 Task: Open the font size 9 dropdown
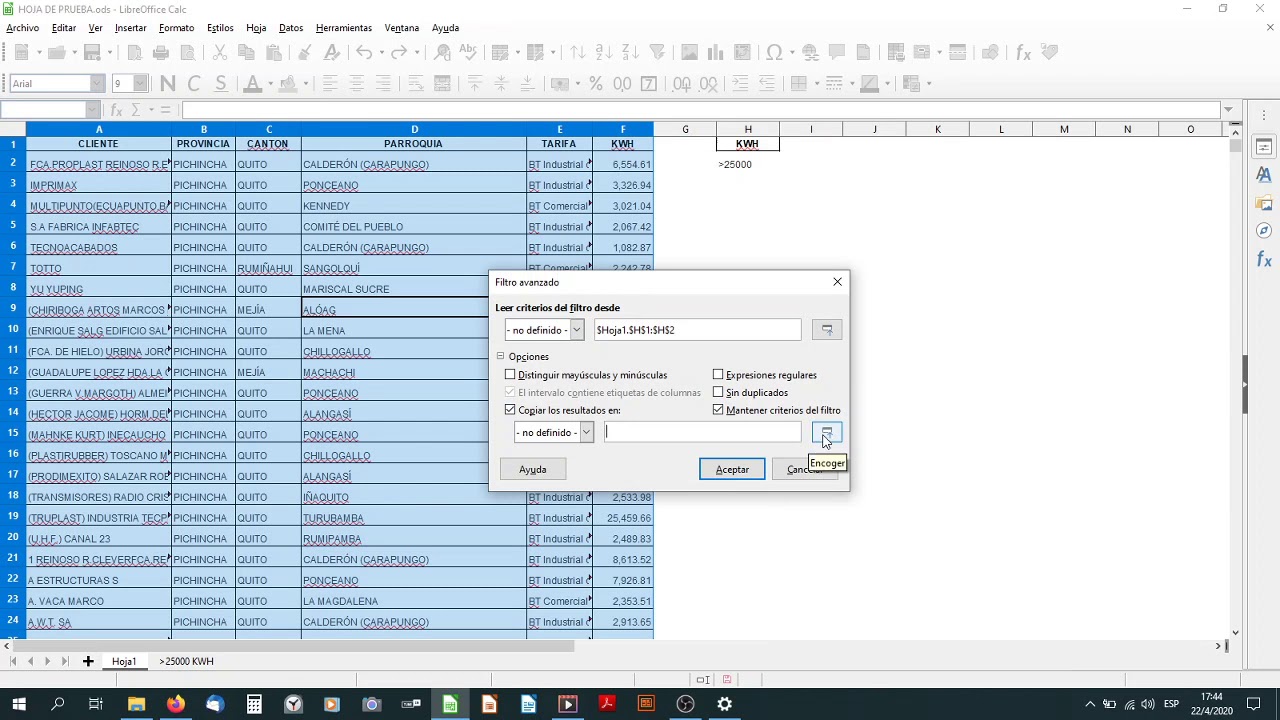pyautogui.click(x=141, y=84)
